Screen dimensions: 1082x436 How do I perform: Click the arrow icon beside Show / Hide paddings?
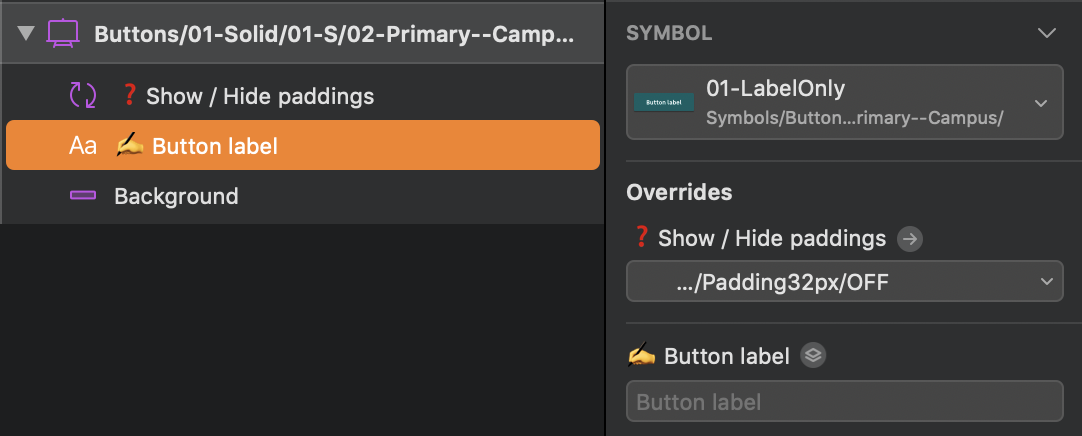click(x=910, y=238)
